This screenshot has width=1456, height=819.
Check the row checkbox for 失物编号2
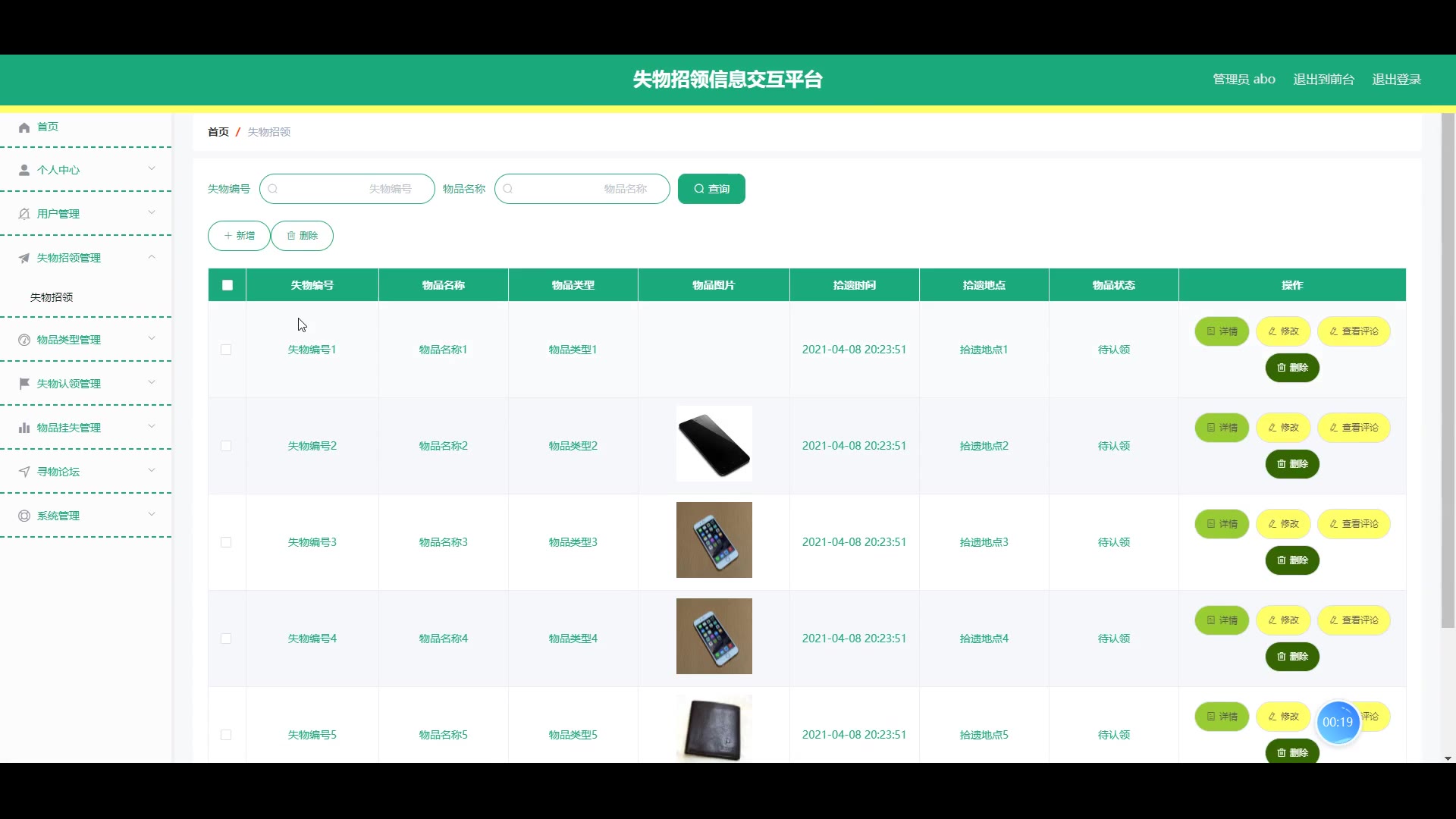pyautogui.click(x=226, y=446)
